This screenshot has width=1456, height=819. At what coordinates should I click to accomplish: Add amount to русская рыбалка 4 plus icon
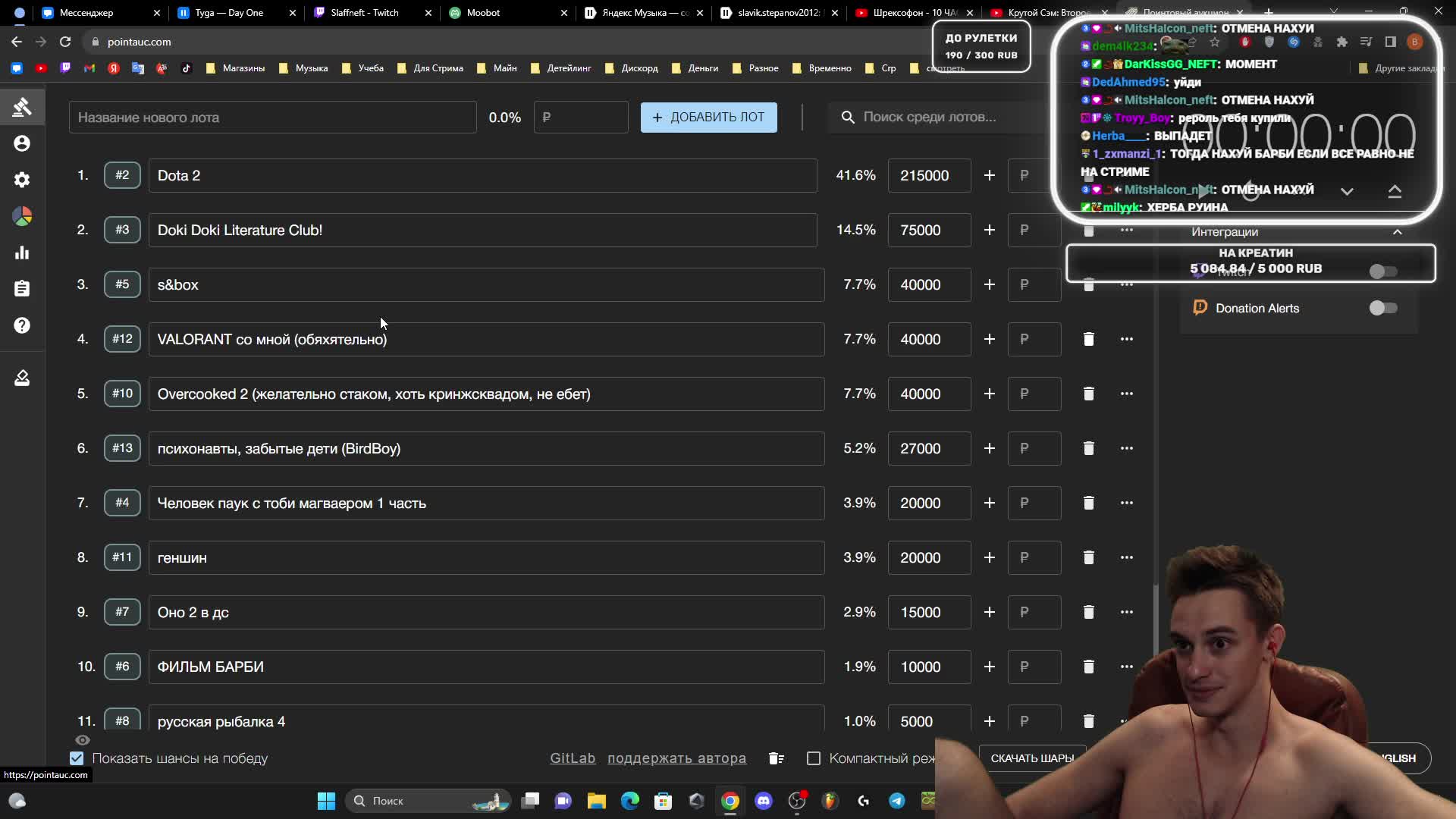click(989, 721)
